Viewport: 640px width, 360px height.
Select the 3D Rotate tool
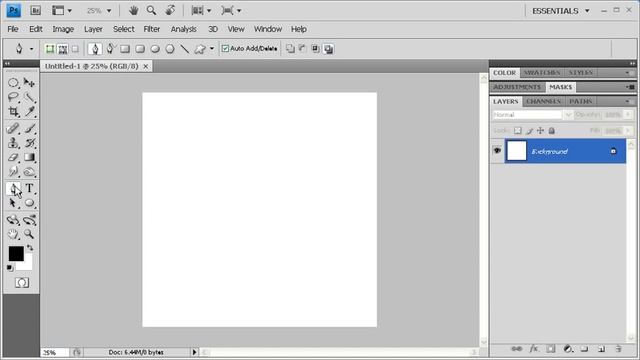tap(13, 220)
